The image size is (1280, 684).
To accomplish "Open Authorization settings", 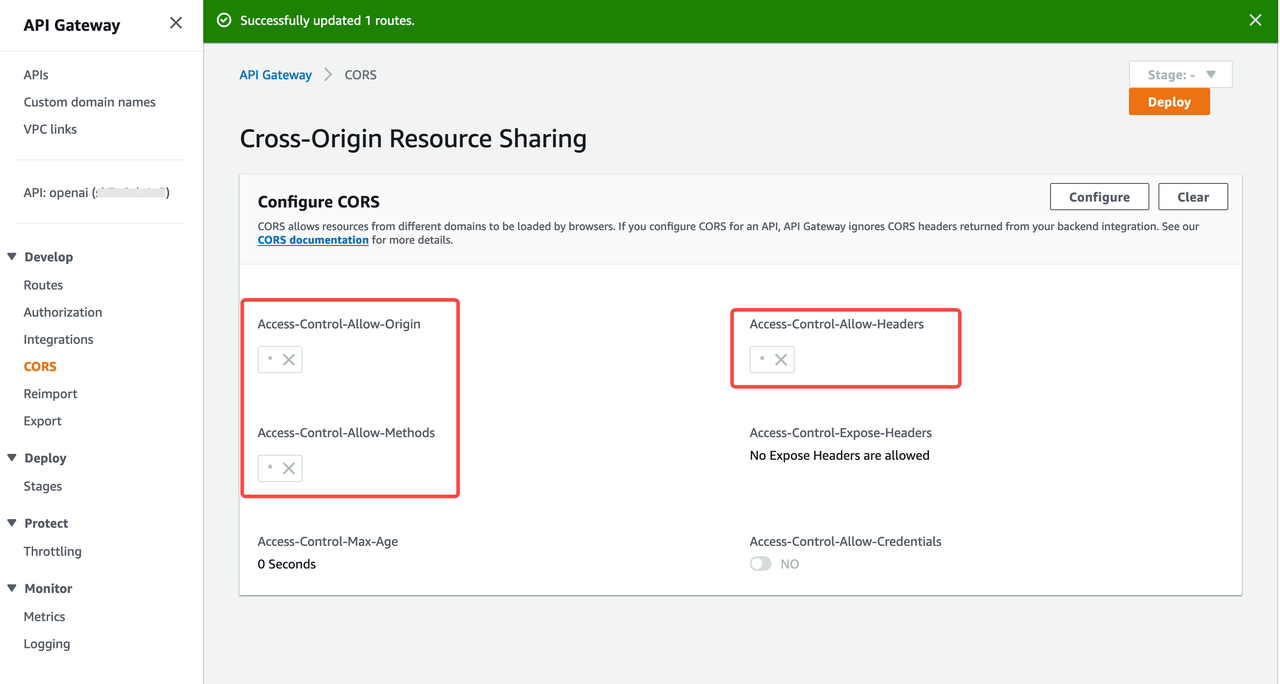I will tap(63, 312).
